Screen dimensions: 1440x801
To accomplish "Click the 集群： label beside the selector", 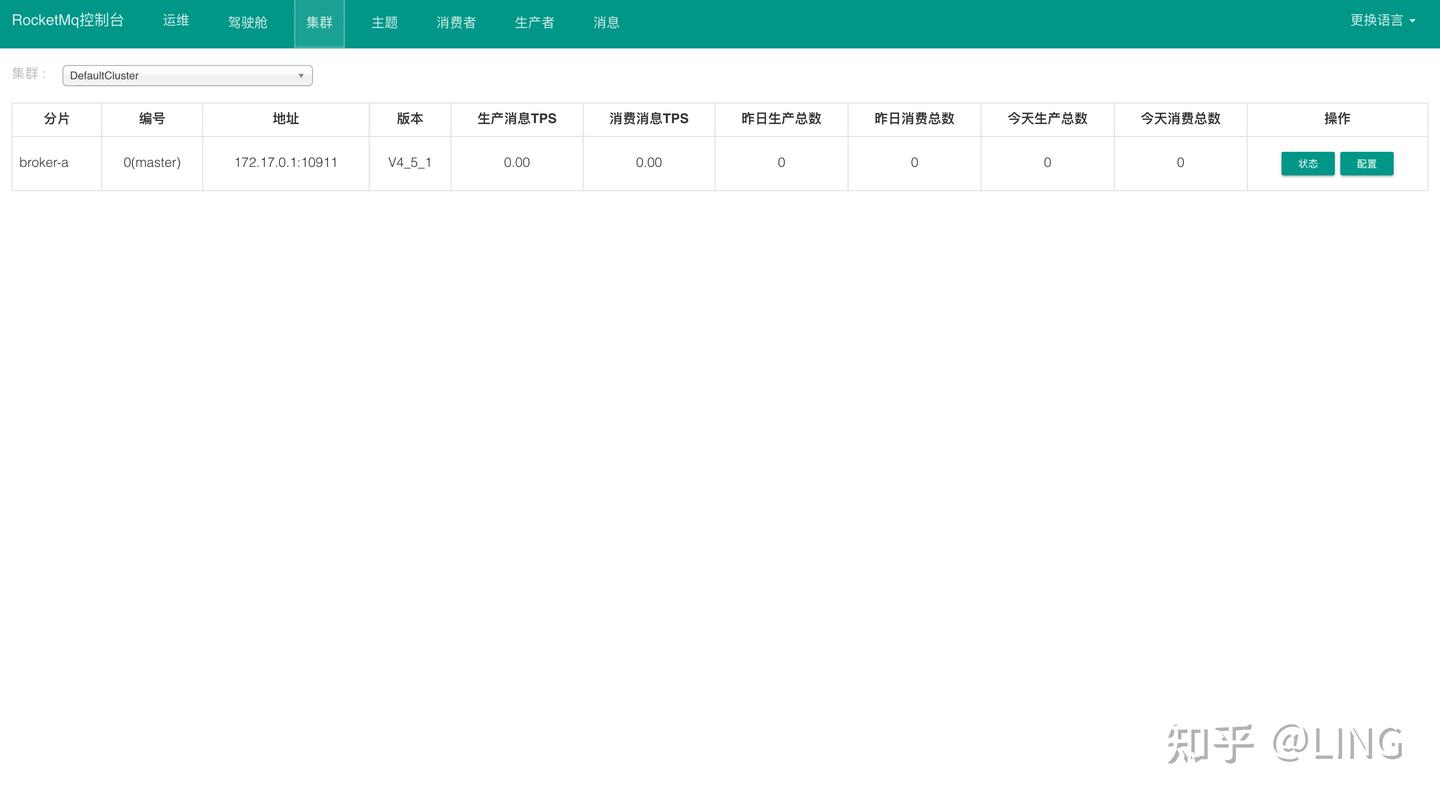I will pos(30,74).
